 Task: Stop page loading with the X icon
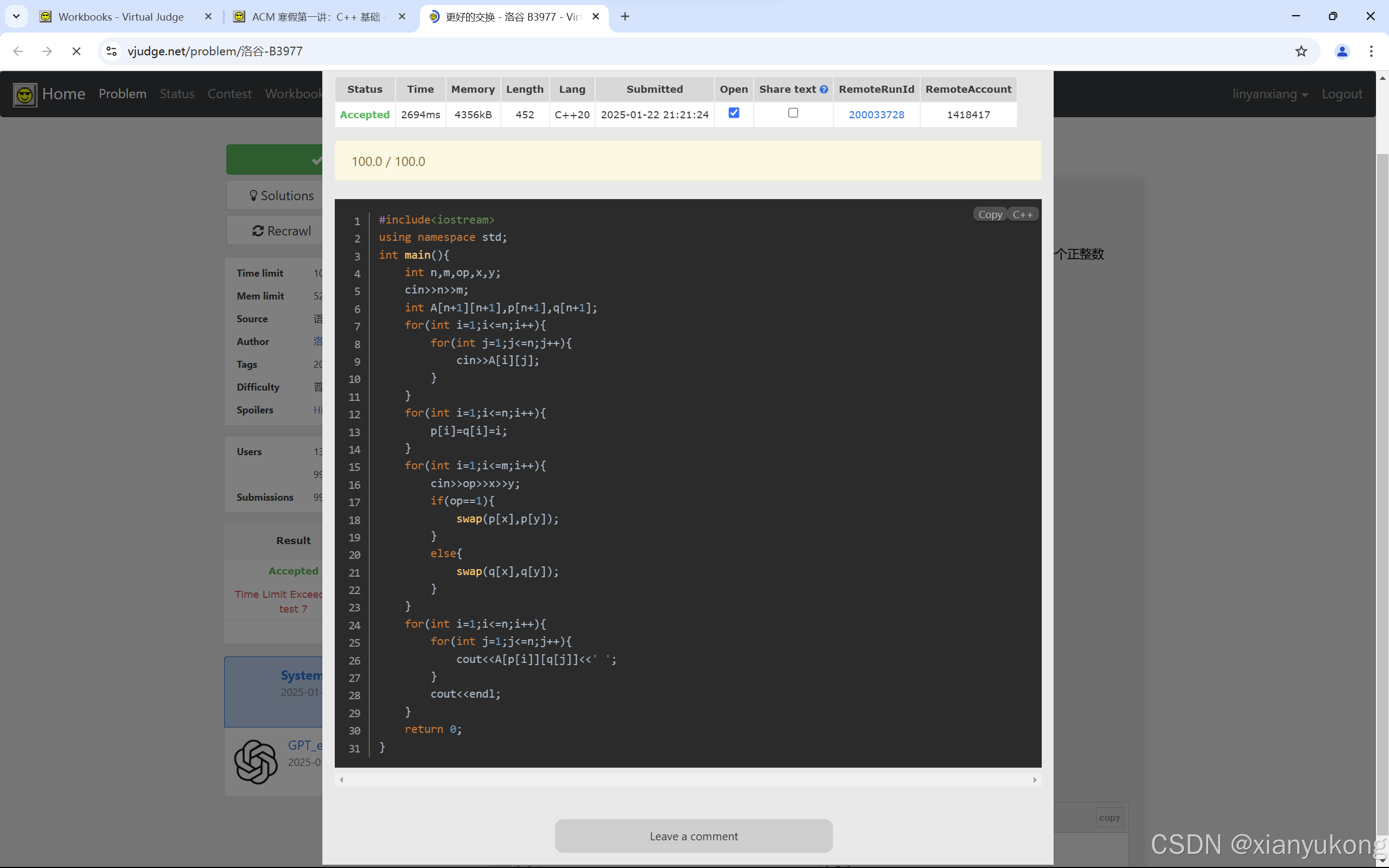tap(76, 51)
